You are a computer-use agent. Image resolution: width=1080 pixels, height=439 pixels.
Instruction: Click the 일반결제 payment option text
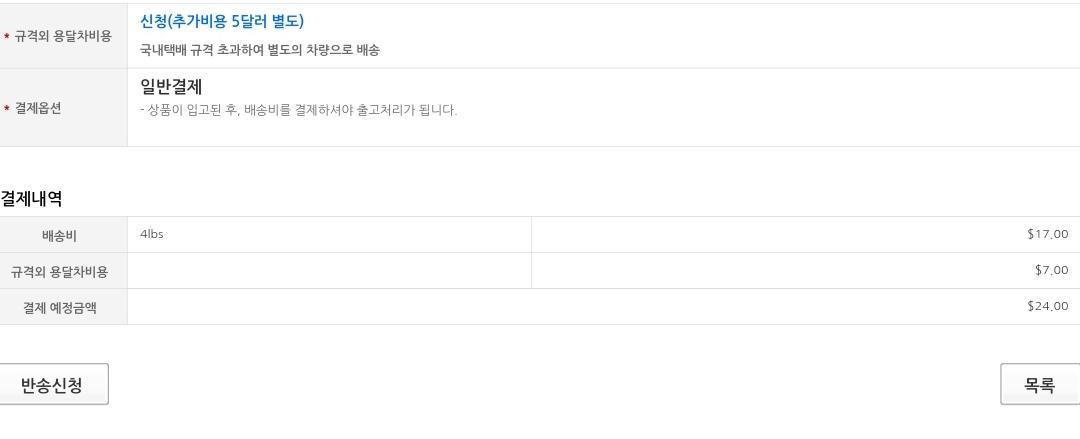pos(171,87)
